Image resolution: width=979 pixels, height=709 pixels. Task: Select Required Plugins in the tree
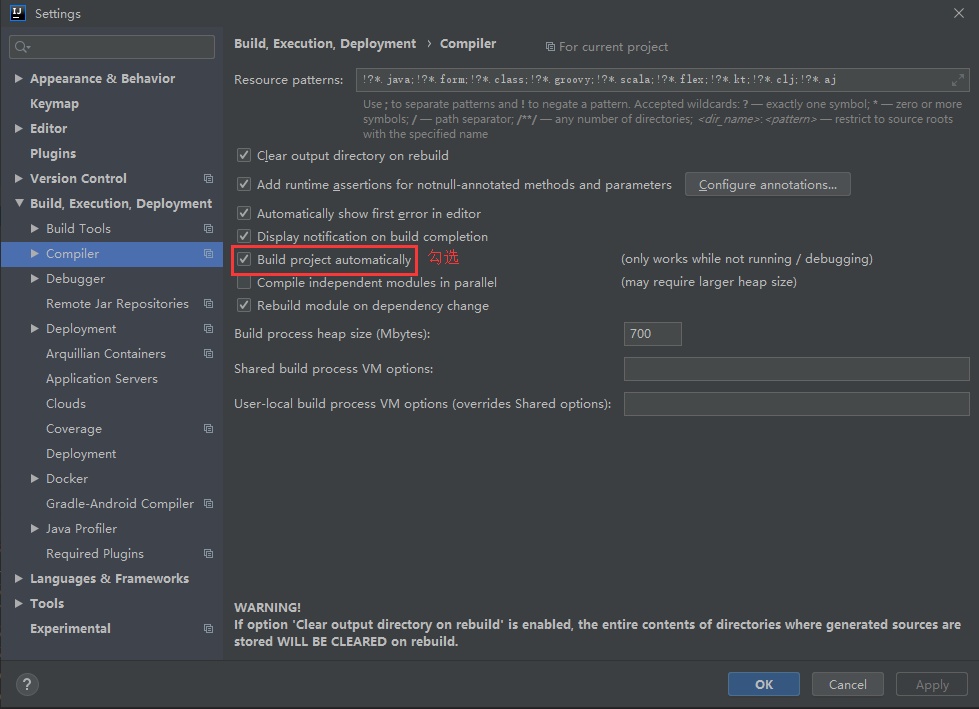(95, 554)
